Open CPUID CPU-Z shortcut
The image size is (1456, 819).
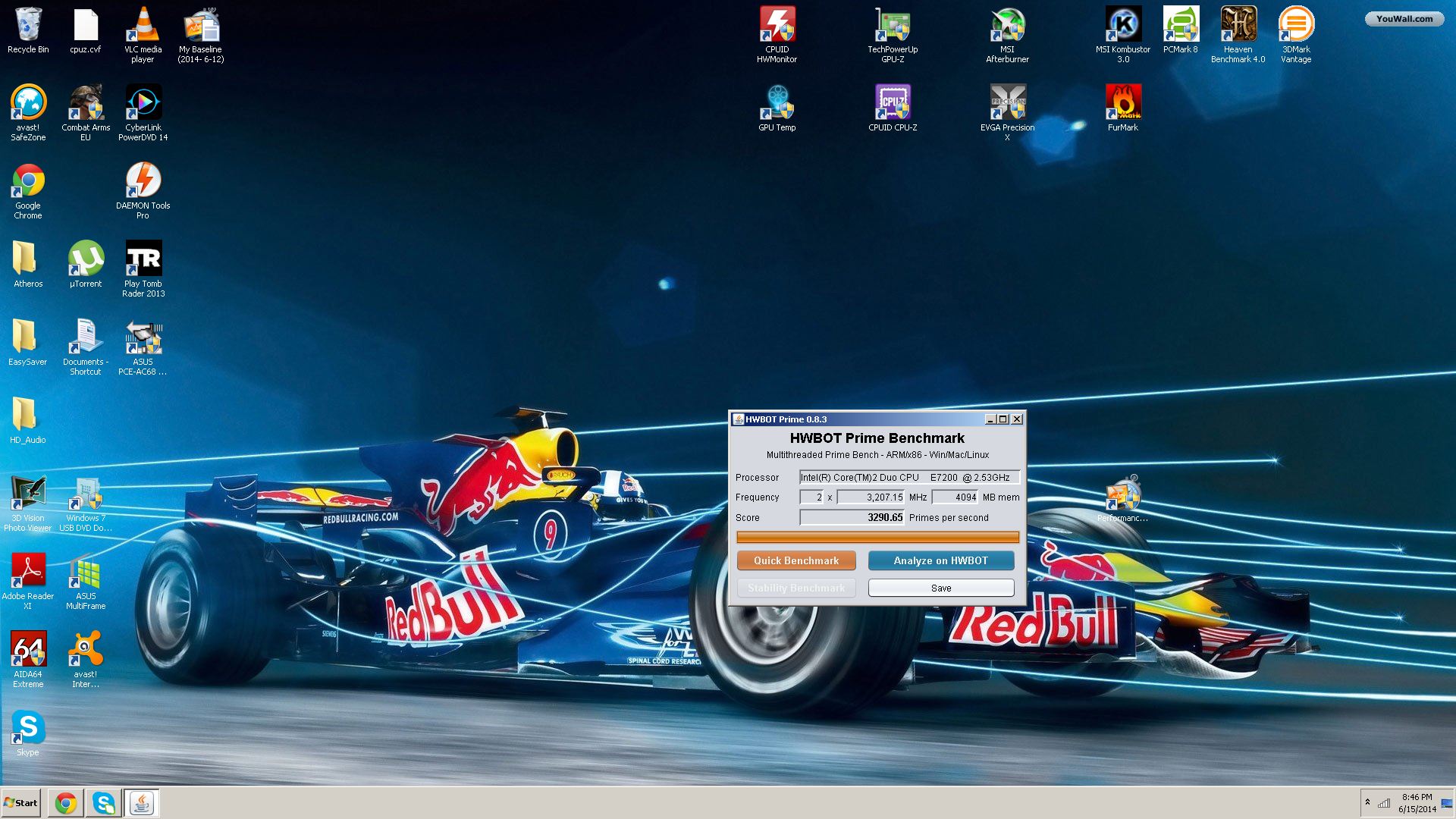click(893, 108)
